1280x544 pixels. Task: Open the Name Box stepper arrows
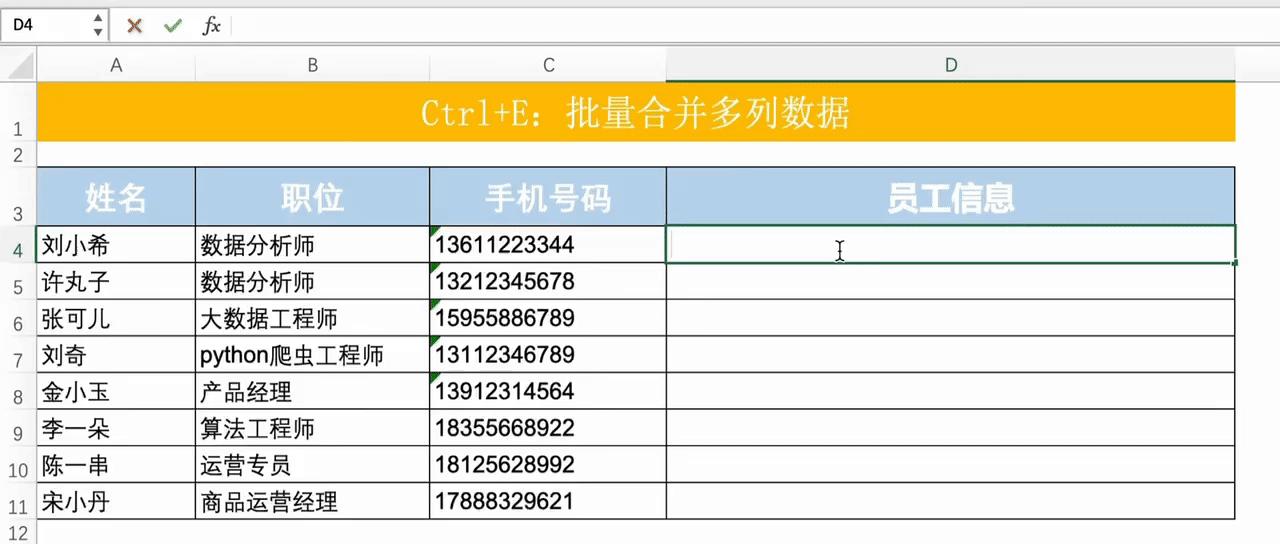coord(97,25)
